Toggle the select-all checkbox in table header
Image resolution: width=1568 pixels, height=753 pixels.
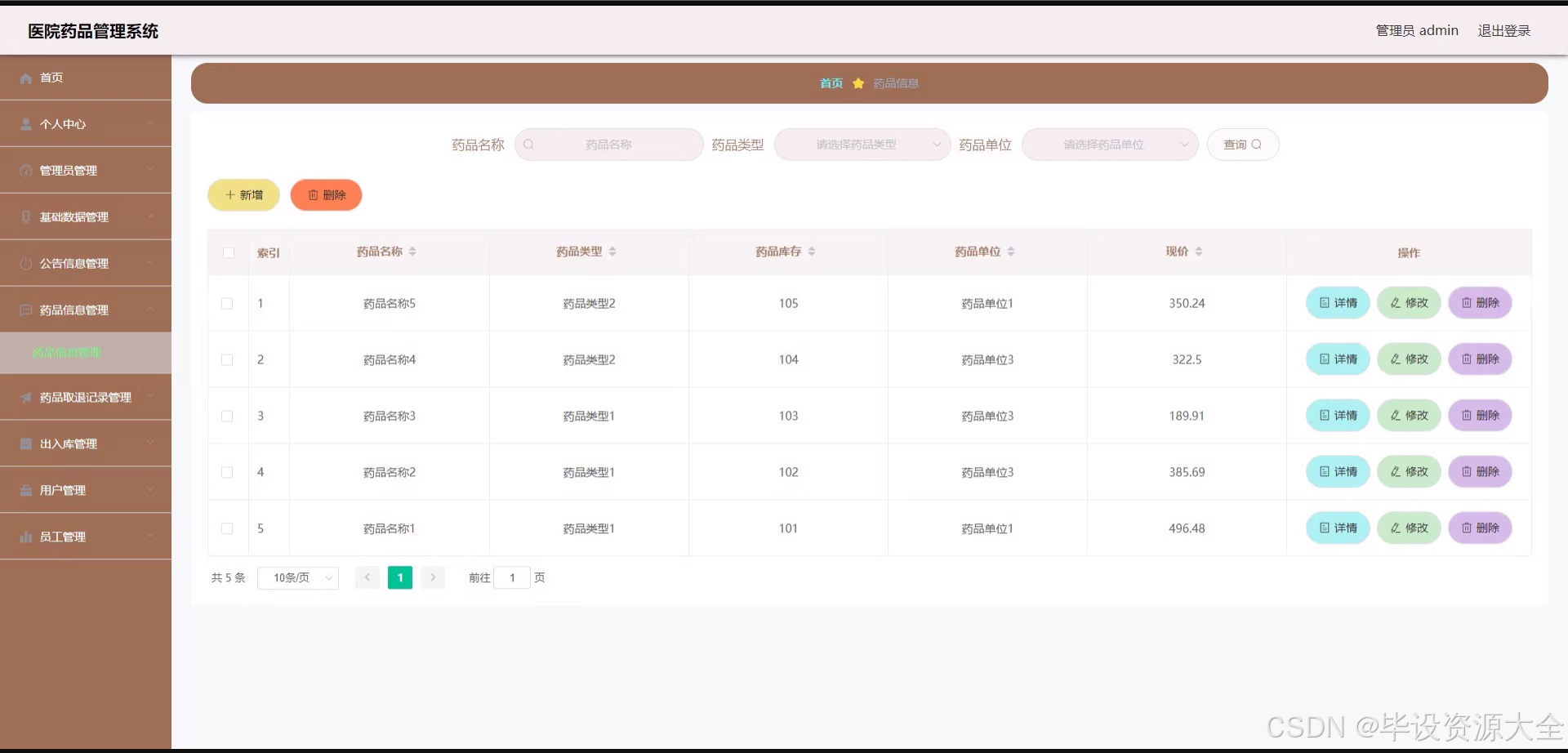click(x=229, y=253)
